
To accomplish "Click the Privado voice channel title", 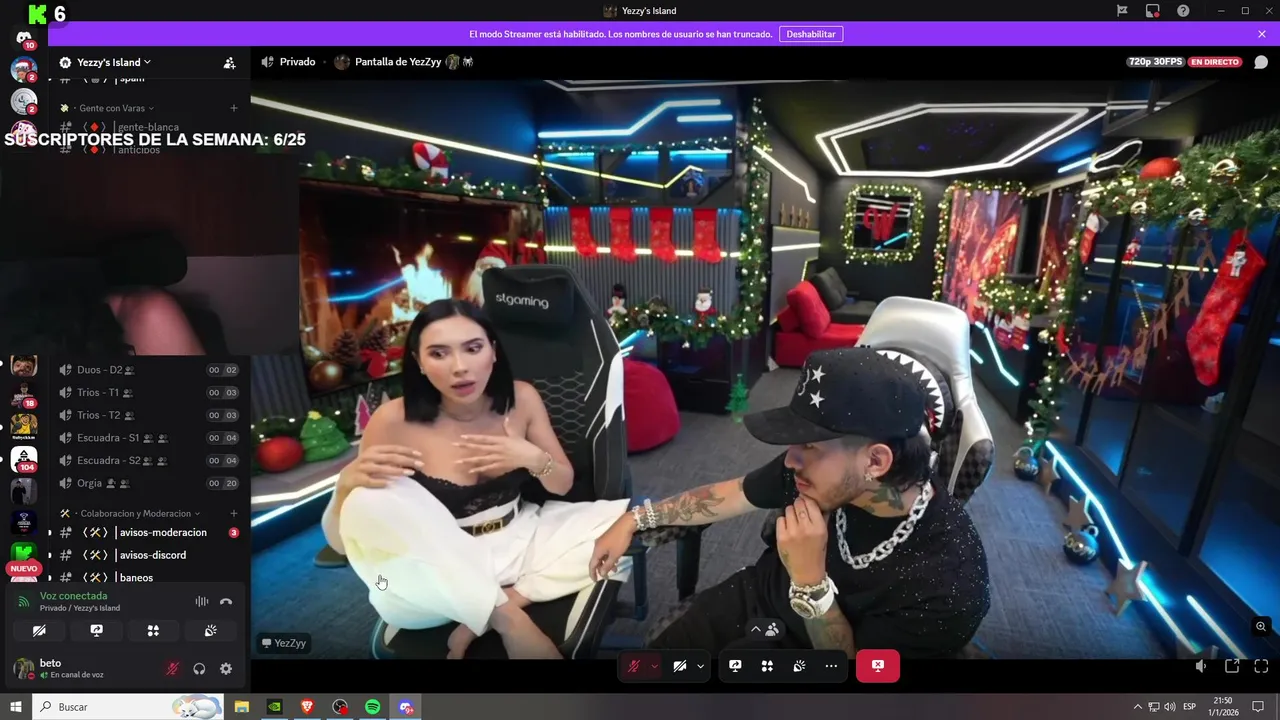I will tap(297, 62).
